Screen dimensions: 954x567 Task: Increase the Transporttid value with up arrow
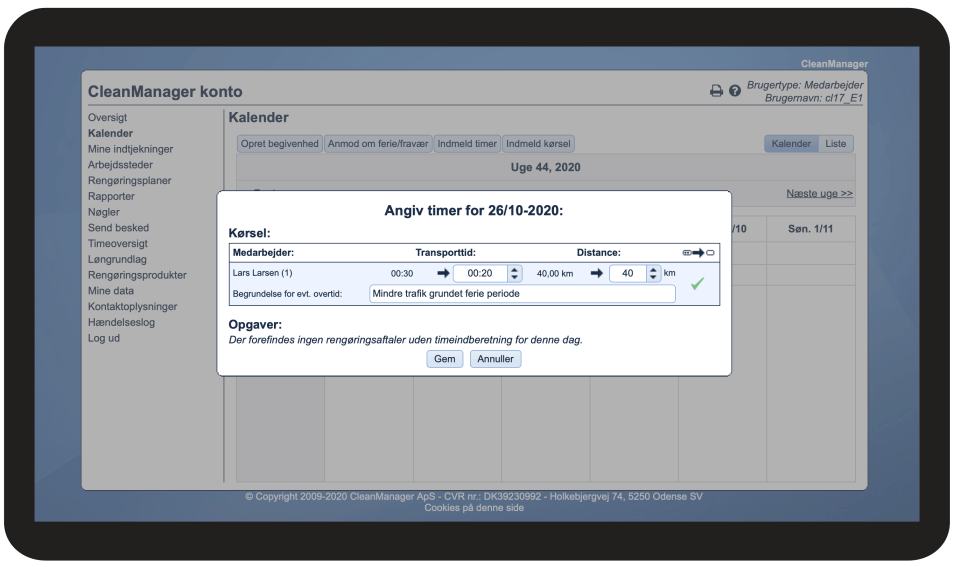pos(515,269)
